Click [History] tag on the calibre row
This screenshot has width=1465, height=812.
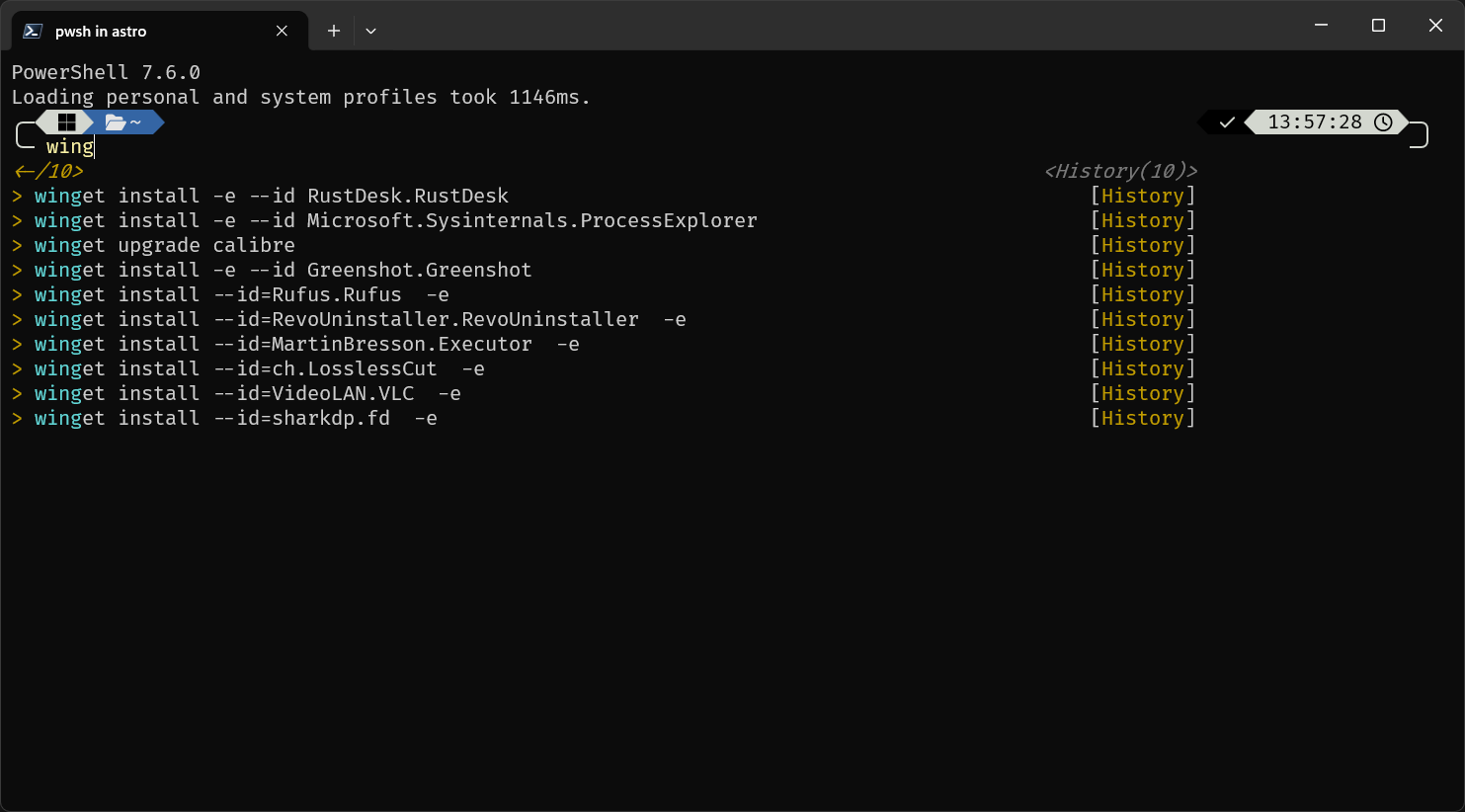pos(1143,245)
